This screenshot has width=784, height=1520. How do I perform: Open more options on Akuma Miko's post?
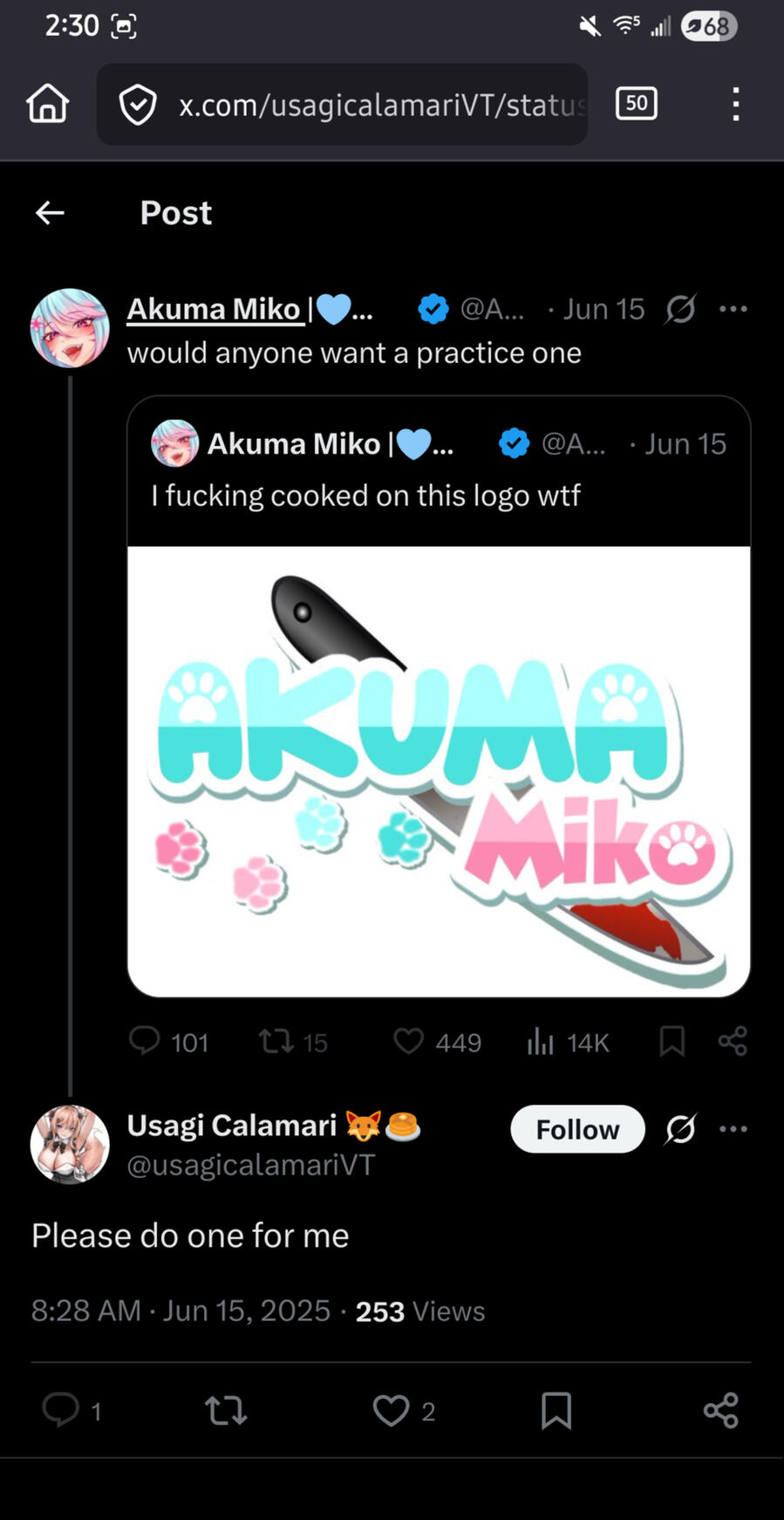click(x=733, y=309)
